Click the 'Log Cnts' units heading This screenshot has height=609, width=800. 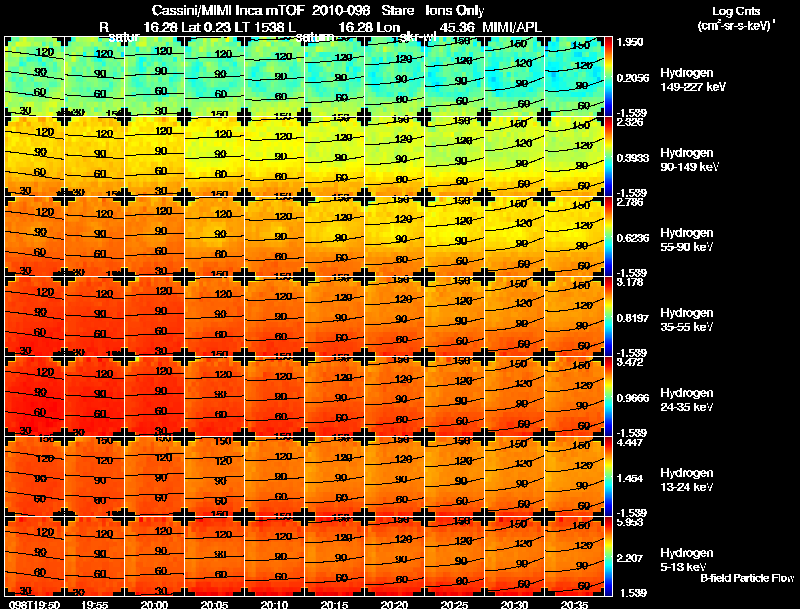point(736,11)
